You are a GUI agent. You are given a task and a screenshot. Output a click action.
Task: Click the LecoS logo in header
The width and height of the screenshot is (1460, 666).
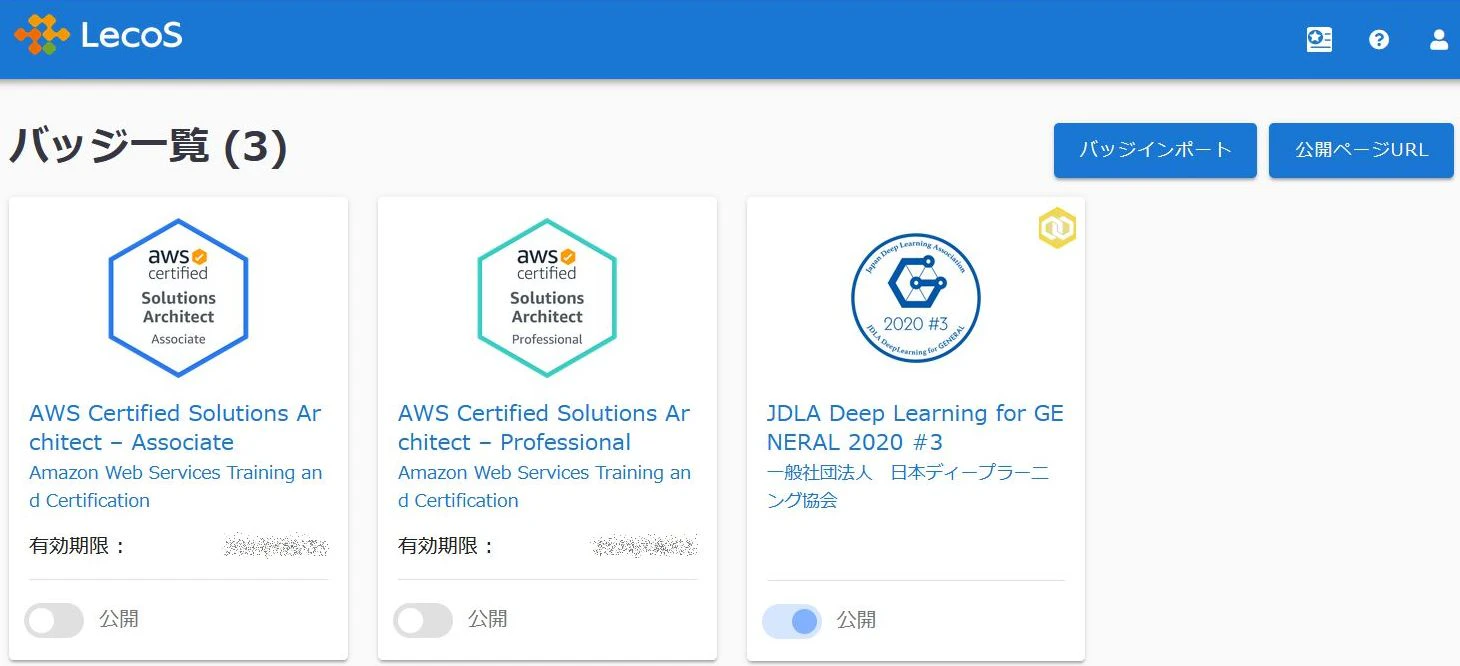point(98,36)
